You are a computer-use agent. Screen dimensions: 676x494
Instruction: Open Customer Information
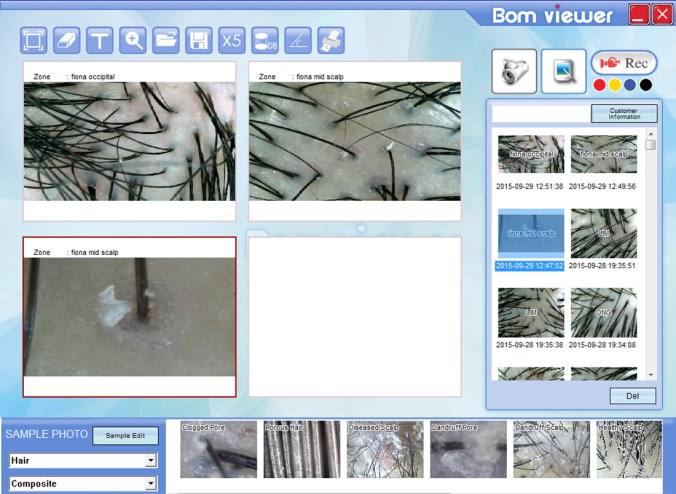(x=624, y=113)
